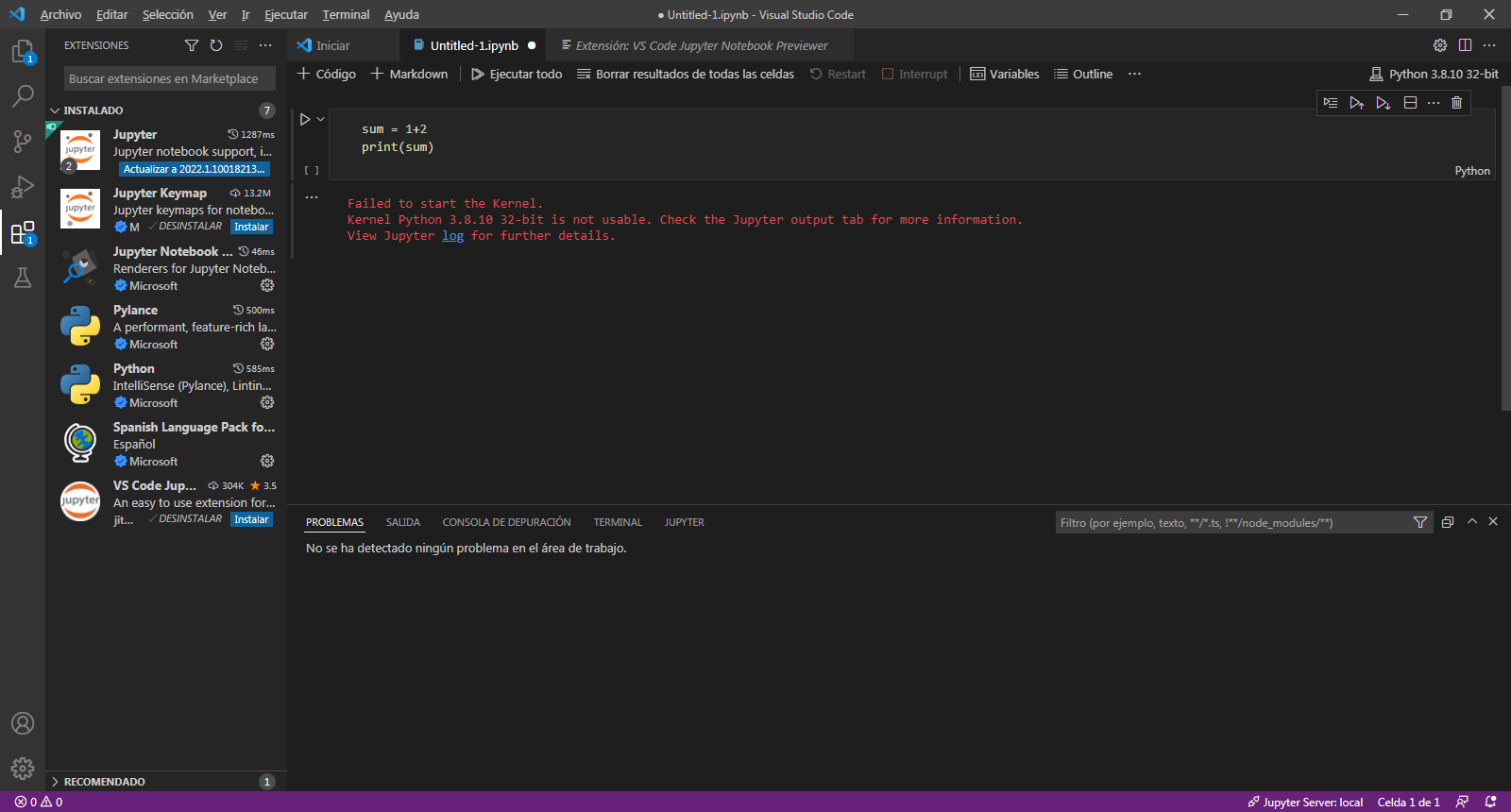This screenshot has height=812, width=1511.
Task: Open the Archivo menu
Action: [60, 14]
